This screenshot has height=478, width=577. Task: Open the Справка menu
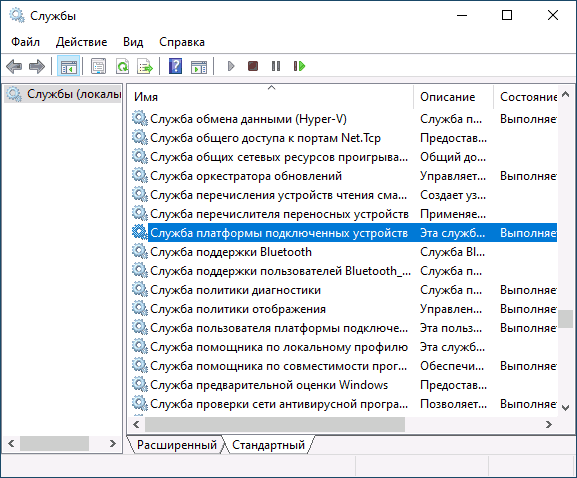(182, 42)
